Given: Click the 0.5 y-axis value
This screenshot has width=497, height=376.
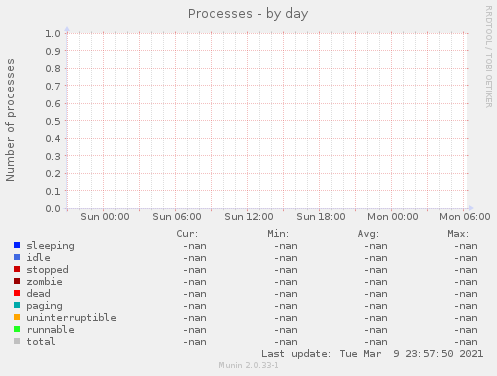Looking at the screenshot, I should [53, 121].
